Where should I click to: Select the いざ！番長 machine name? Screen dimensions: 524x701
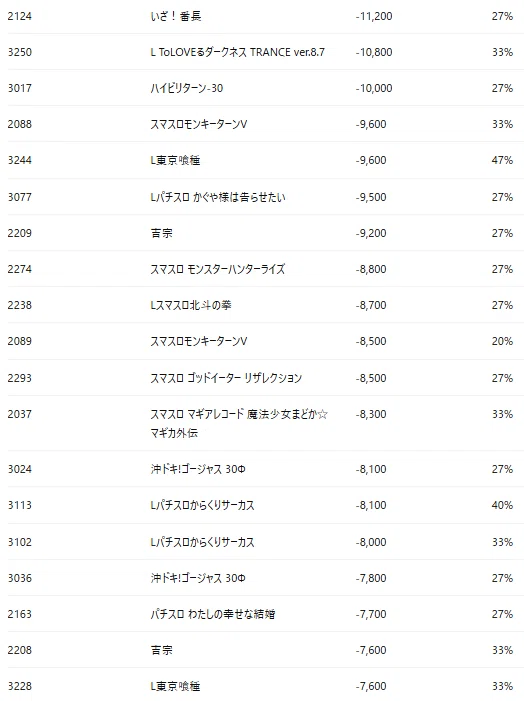coord(176,16)
